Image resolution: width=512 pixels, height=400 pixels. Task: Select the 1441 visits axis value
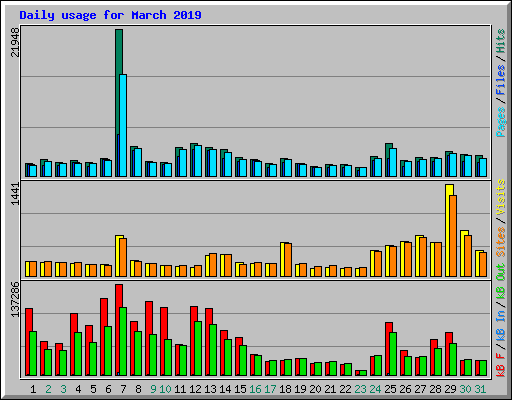[x=15, y=194]
